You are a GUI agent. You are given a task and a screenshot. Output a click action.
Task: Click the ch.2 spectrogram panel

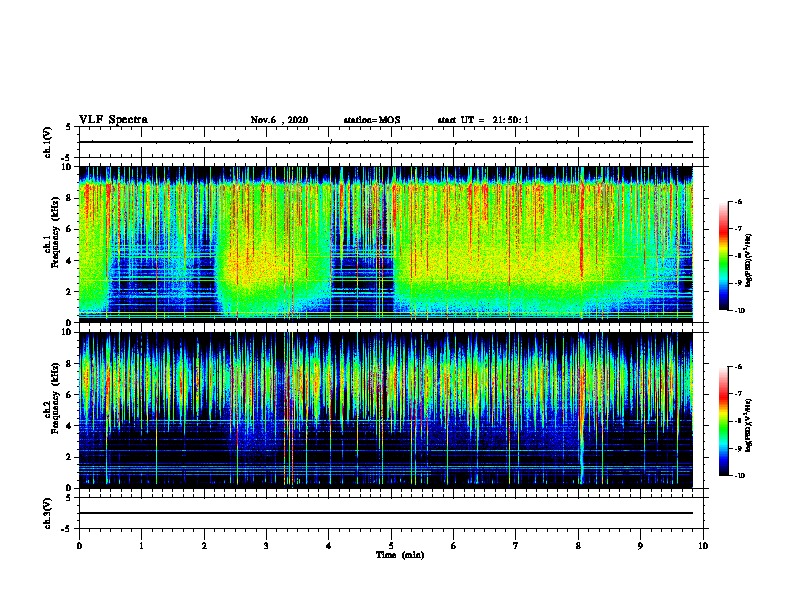pyautogui.click(x=386, y=410)
